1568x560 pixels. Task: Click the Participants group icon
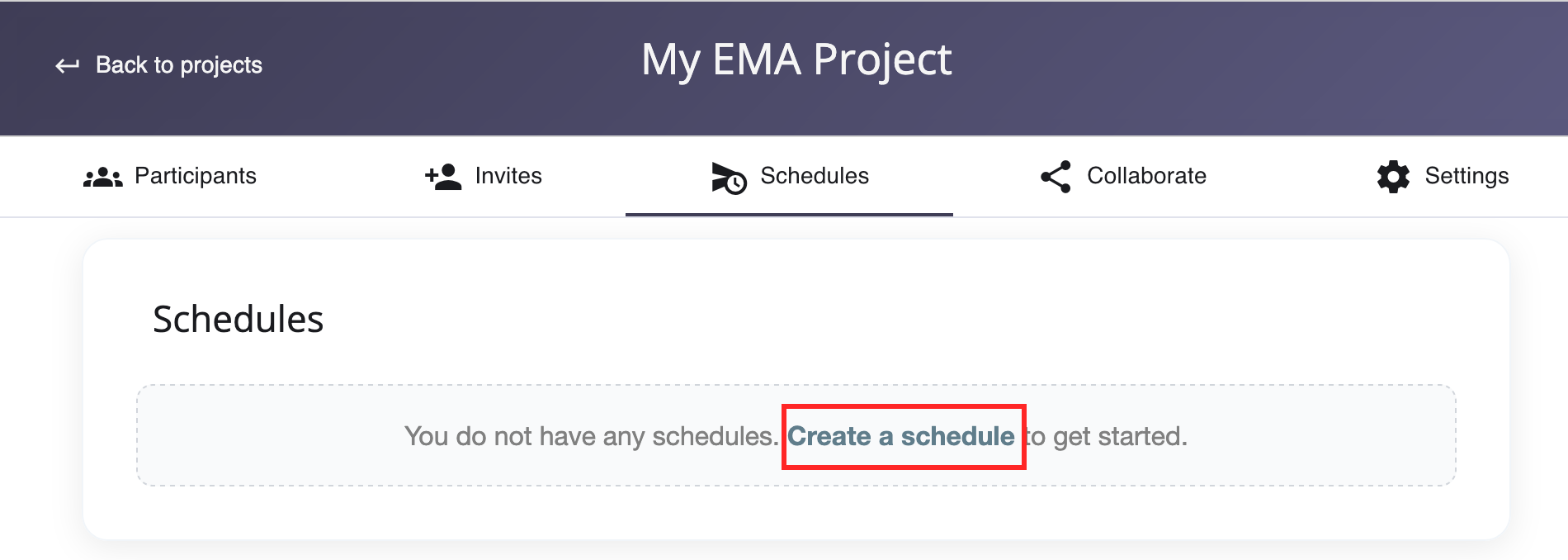pyautogui.click(x=103, y=176)
